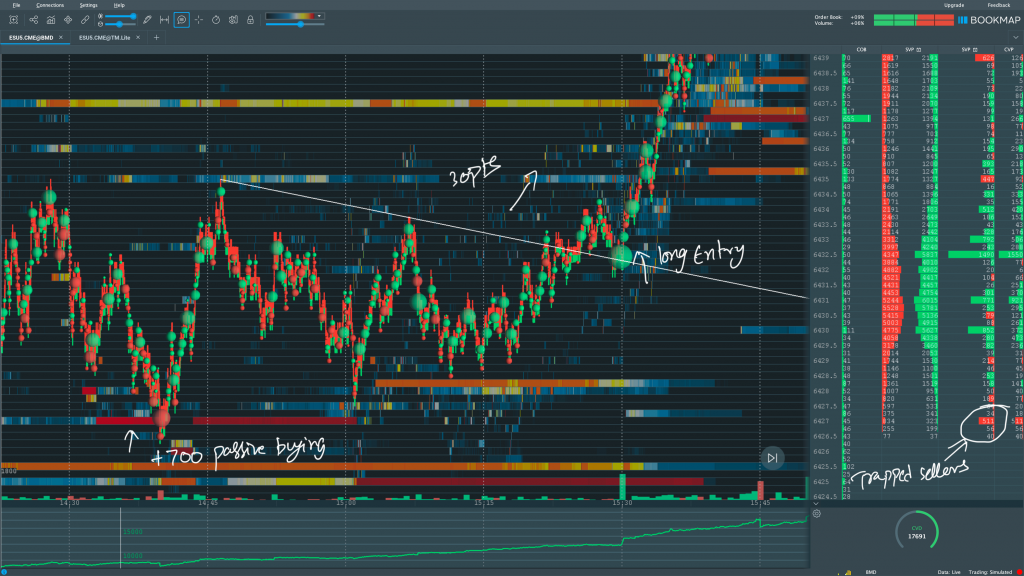Toggle the speech bubble notes button
This screenshot has height=576, width=1024.
181,19
